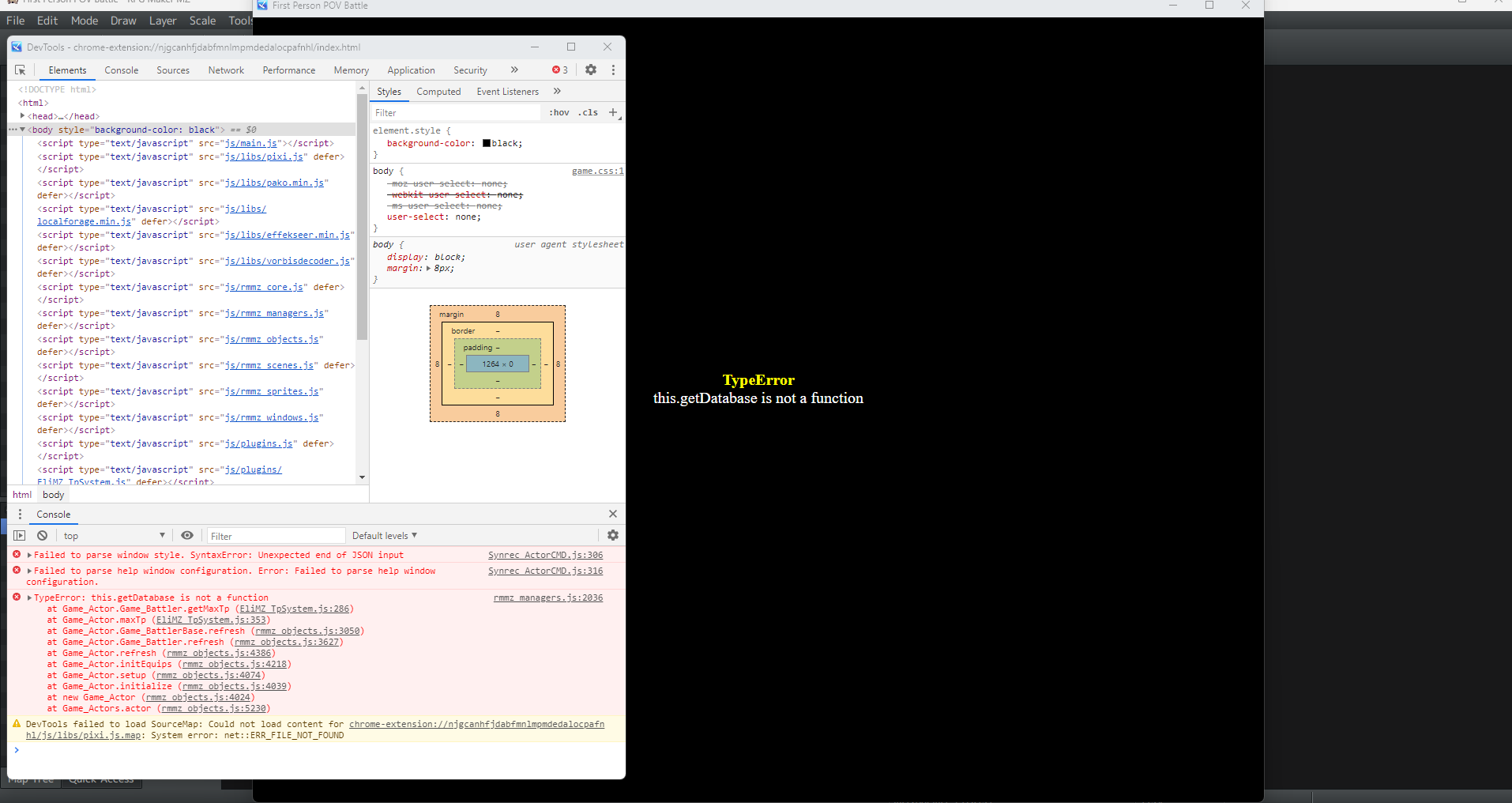This screenshot has height=803, width=1512.
Task: Open the top context dropdown
Action: [x=115, y=535]
